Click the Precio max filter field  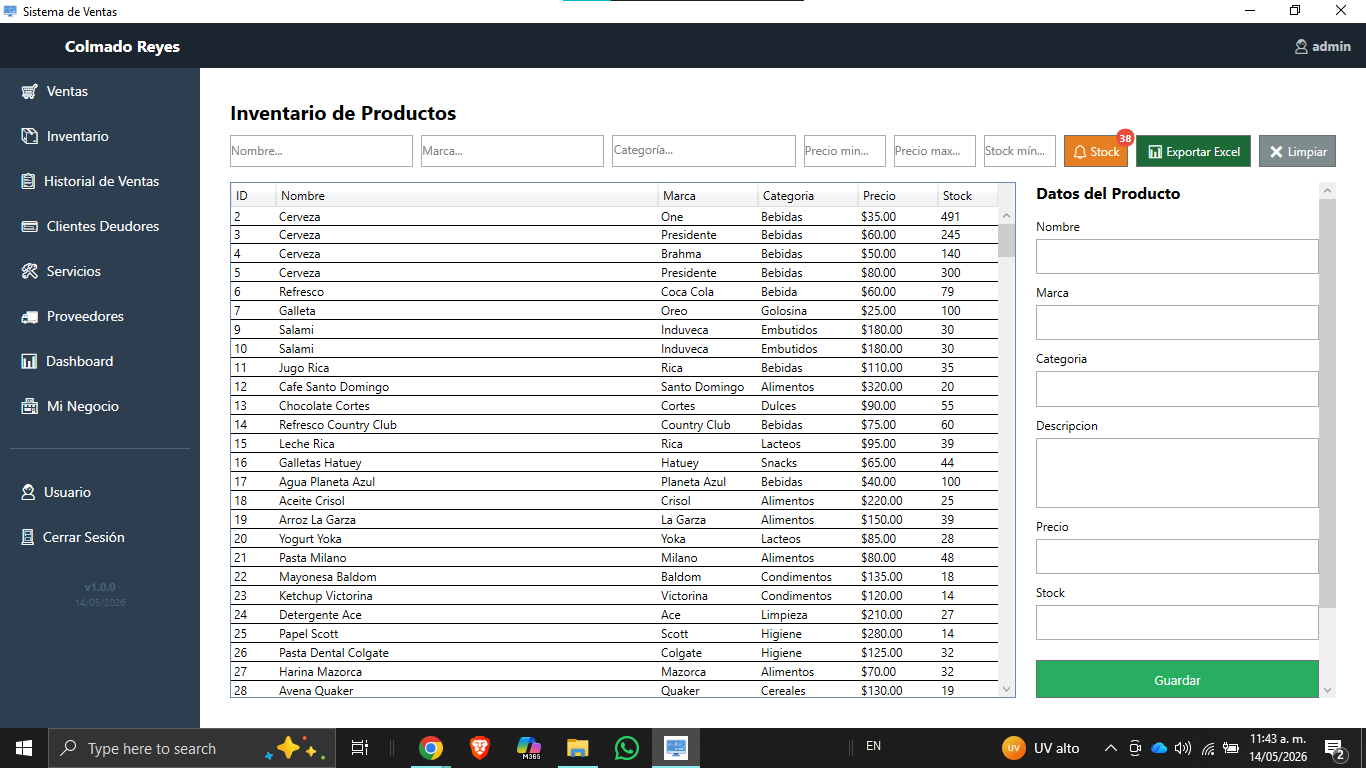point(935,151)
